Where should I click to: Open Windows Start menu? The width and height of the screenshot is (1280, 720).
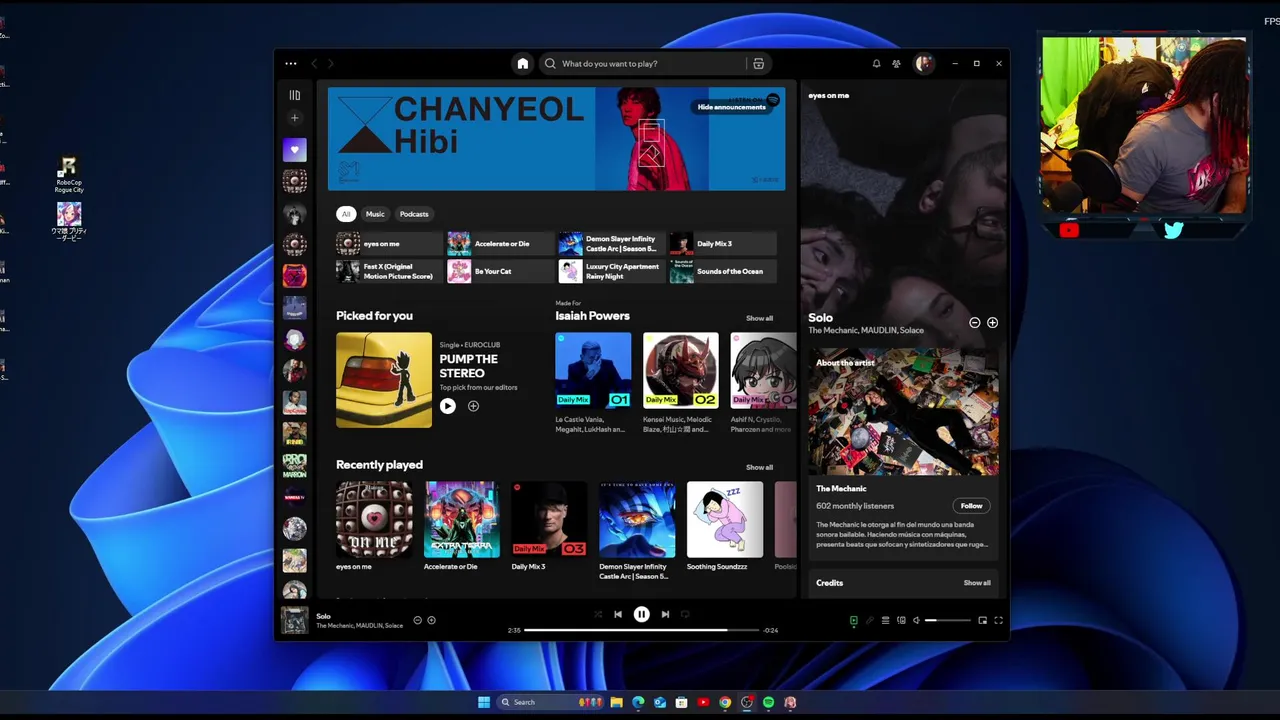click(484, 702)
